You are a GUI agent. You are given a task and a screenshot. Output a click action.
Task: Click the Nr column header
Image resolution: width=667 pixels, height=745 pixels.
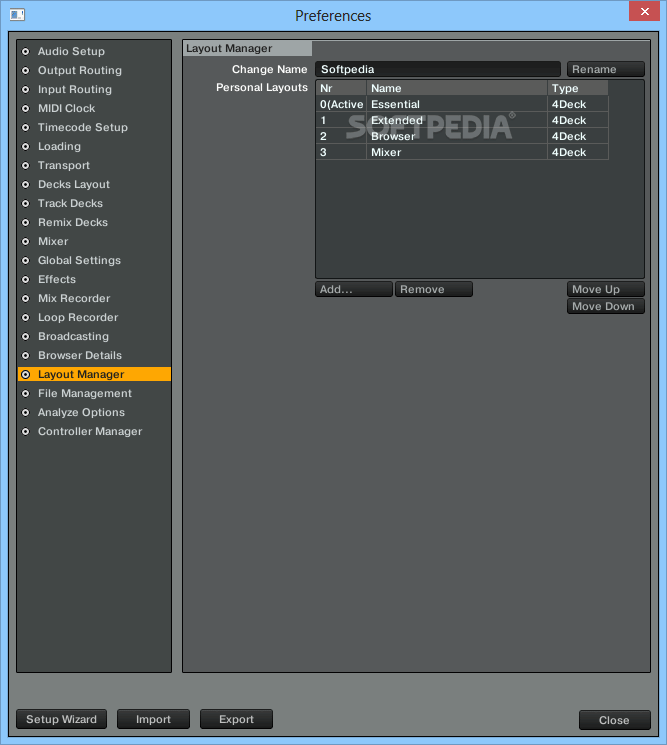(341, 88)
